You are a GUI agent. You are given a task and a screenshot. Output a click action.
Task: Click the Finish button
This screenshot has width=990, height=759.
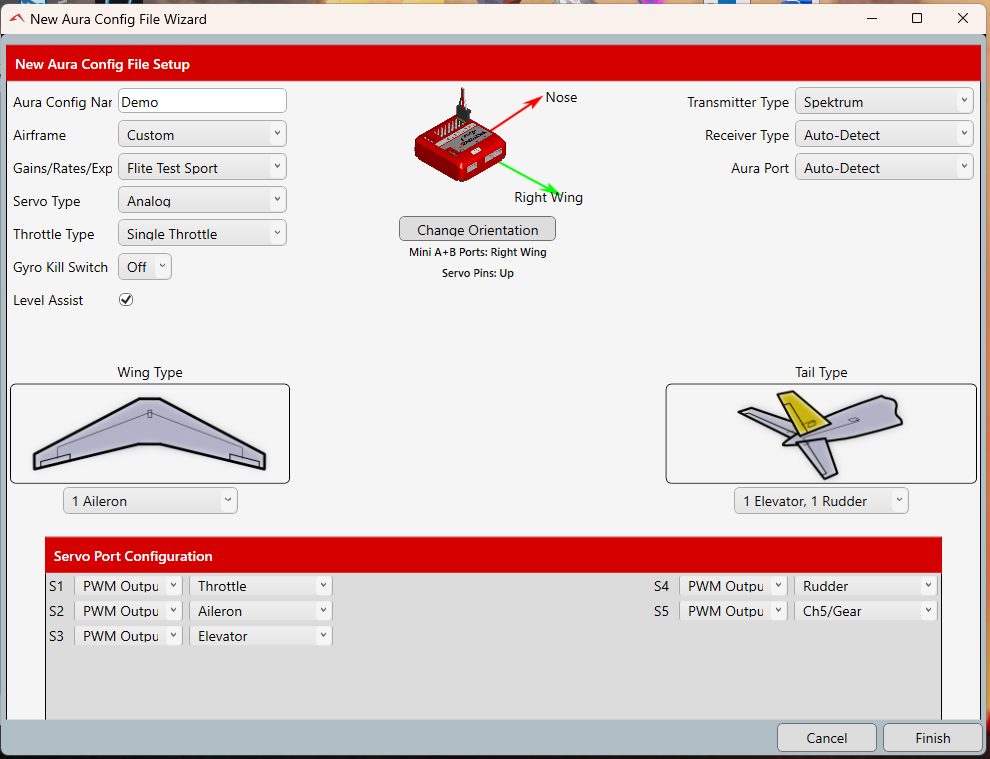(x=932, y=738)
